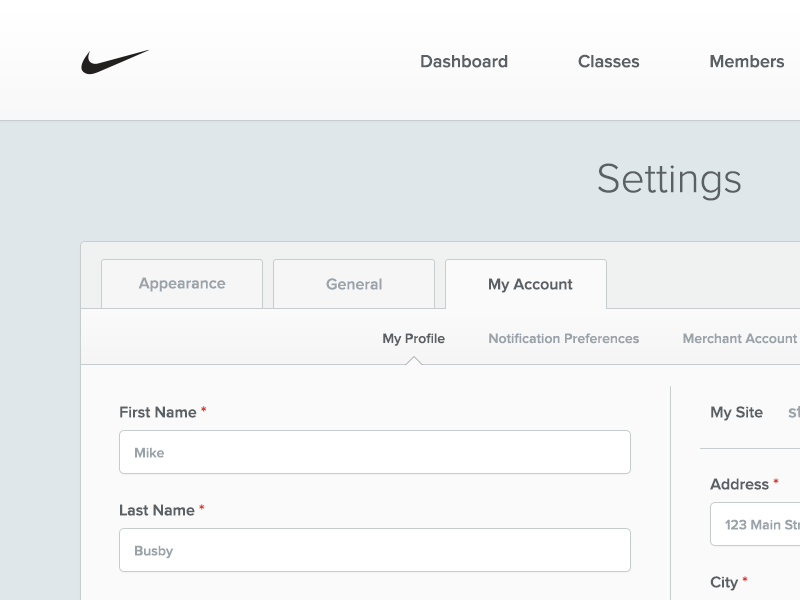Click the Address field label
The height and width of the screenshot is (600, 800).
tap(739, 484)
